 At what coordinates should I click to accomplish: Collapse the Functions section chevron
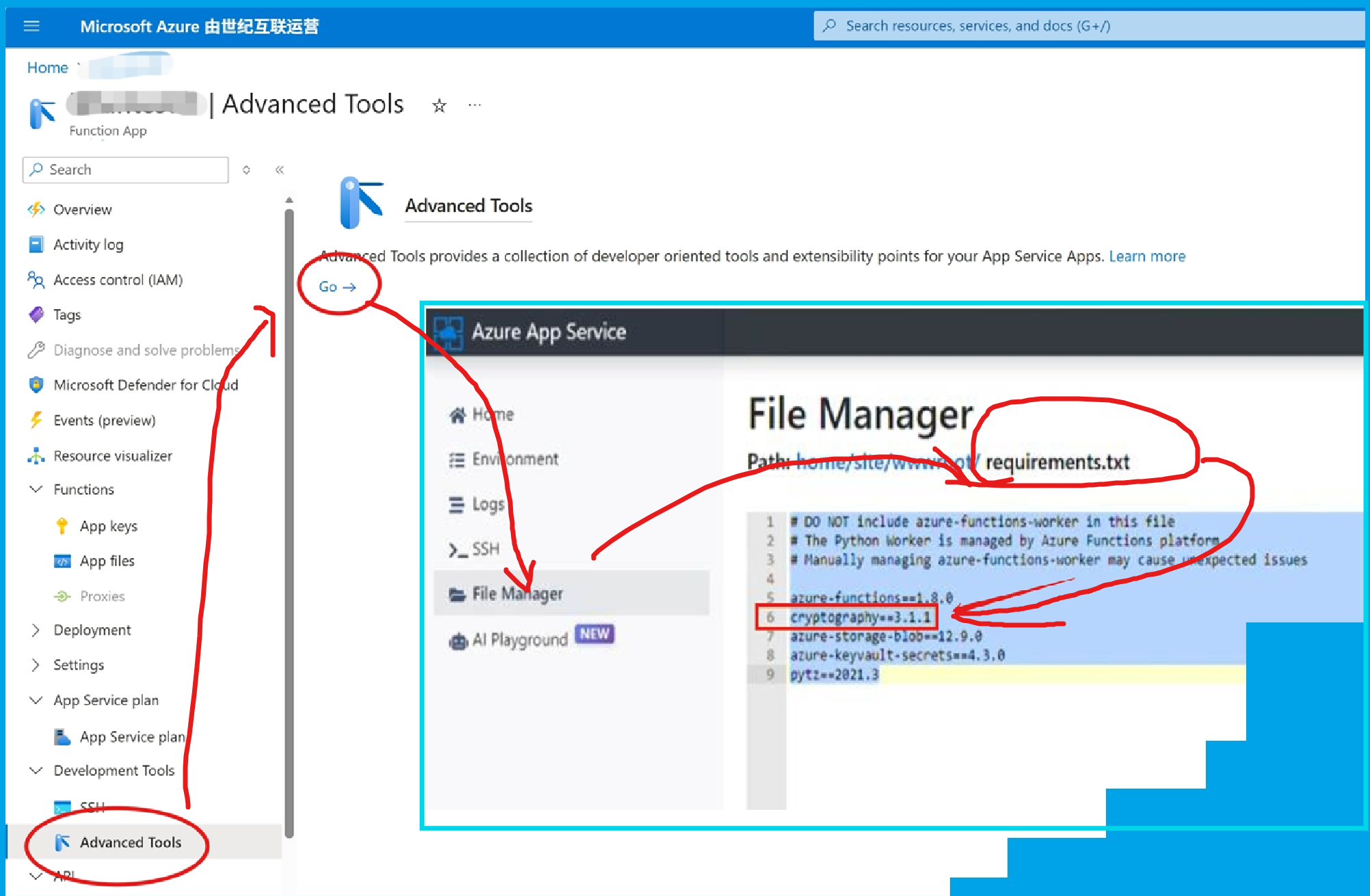[36, 489]
